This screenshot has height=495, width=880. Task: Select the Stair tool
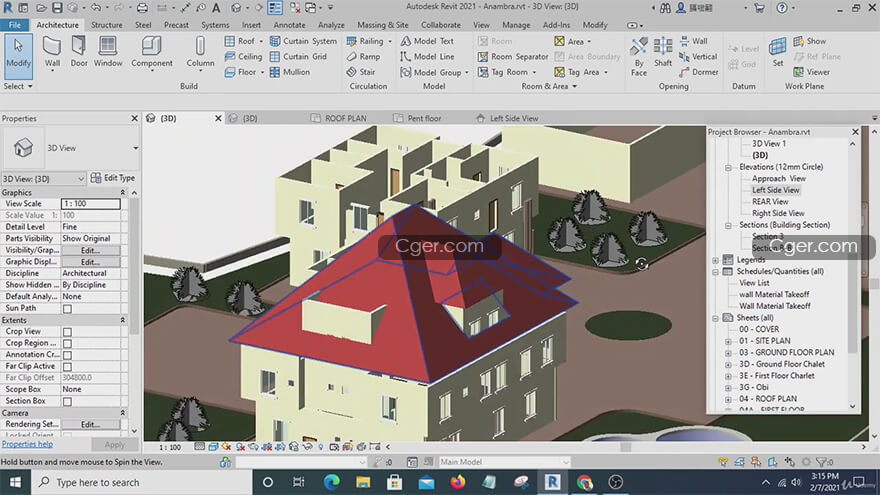click(x=360, y=72)
